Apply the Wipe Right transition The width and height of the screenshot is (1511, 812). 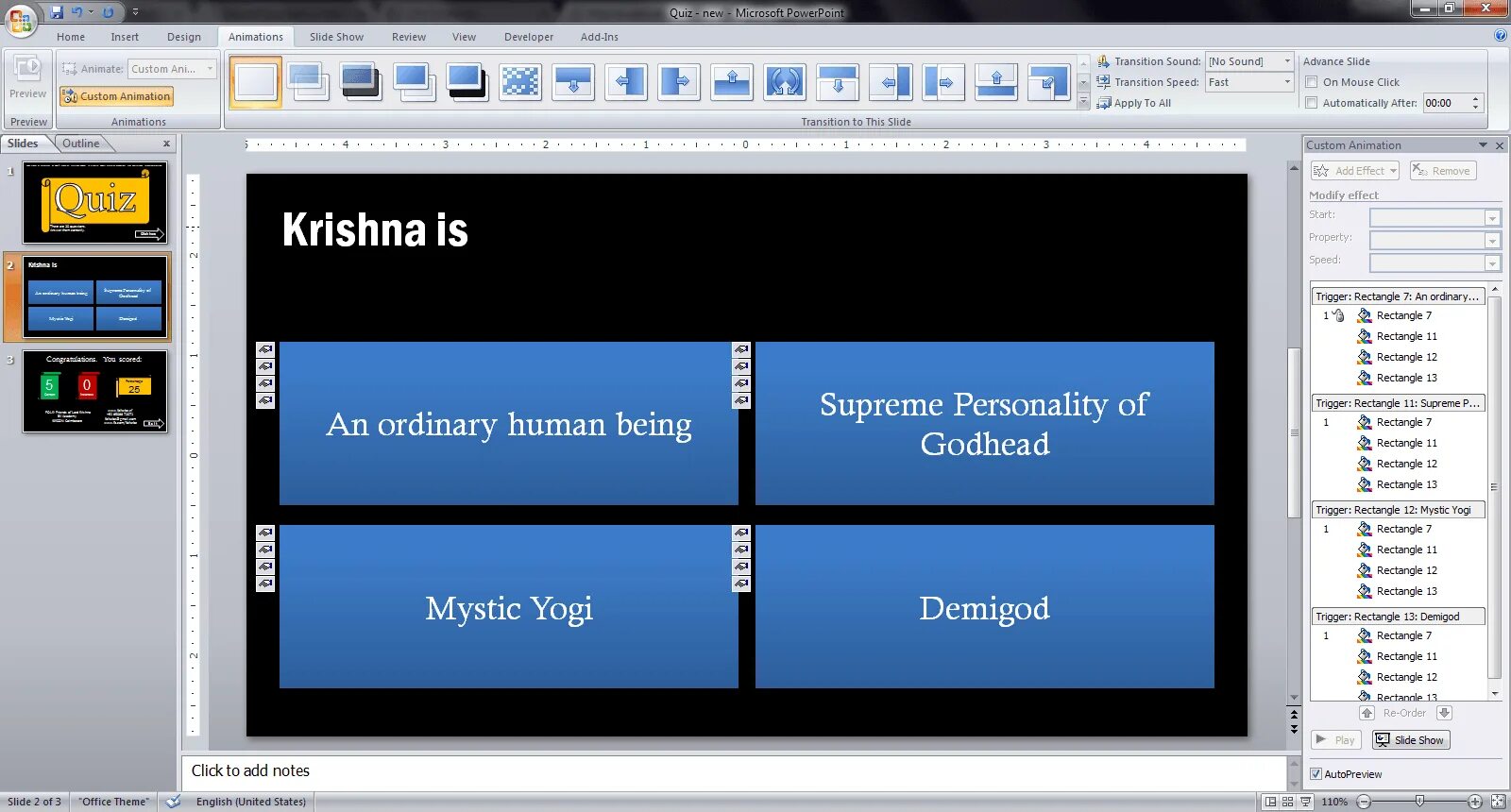(679, 82)
